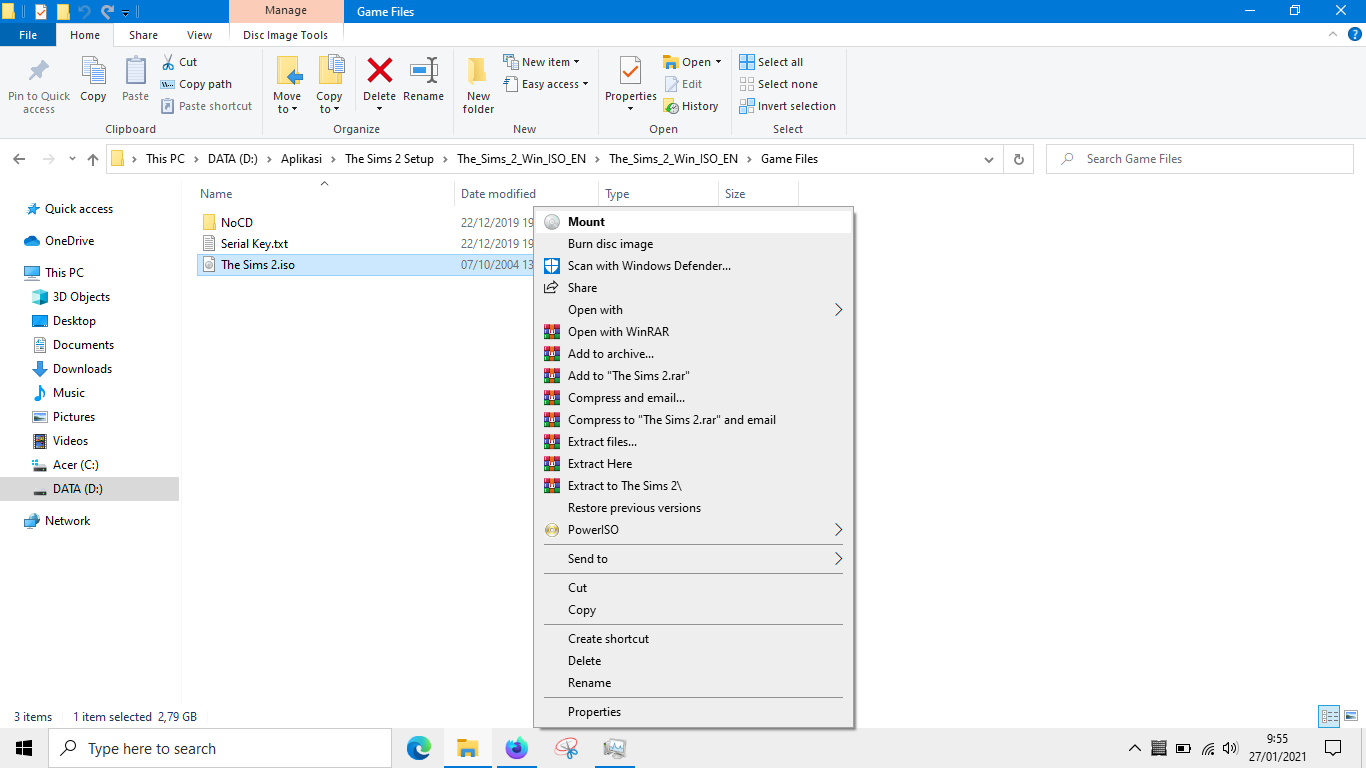Refresh the current folder
This screenshot has height=768, width=1366.
(x=1018, y=159)
